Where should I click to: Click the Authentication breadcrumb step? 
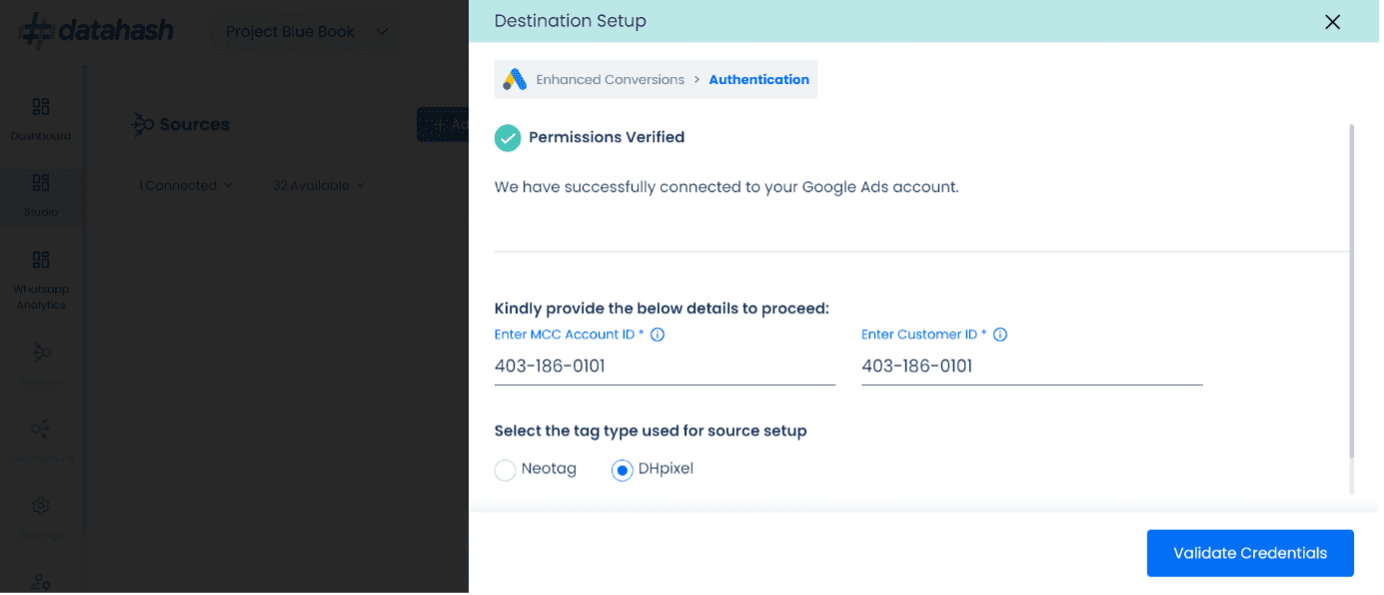click(761, 80)
